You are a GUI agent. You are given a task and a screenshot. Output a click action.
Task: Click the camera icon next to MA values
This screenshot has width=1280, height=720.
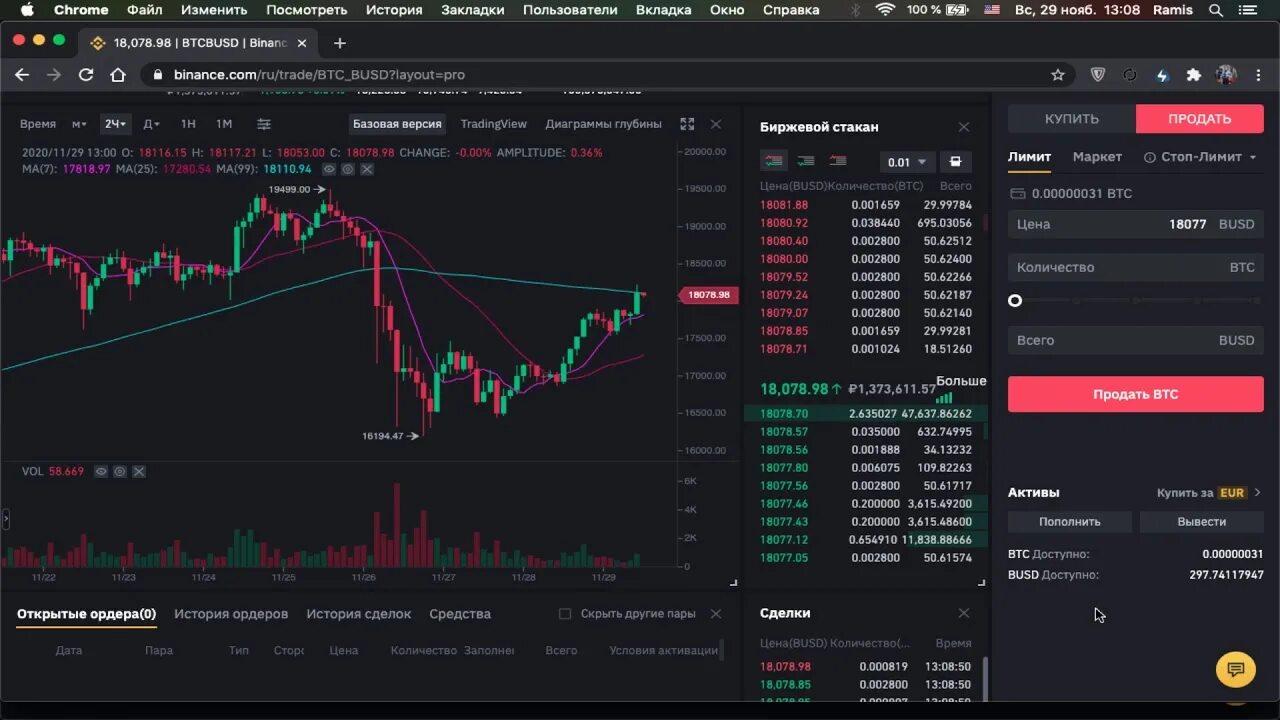(345, 169)
